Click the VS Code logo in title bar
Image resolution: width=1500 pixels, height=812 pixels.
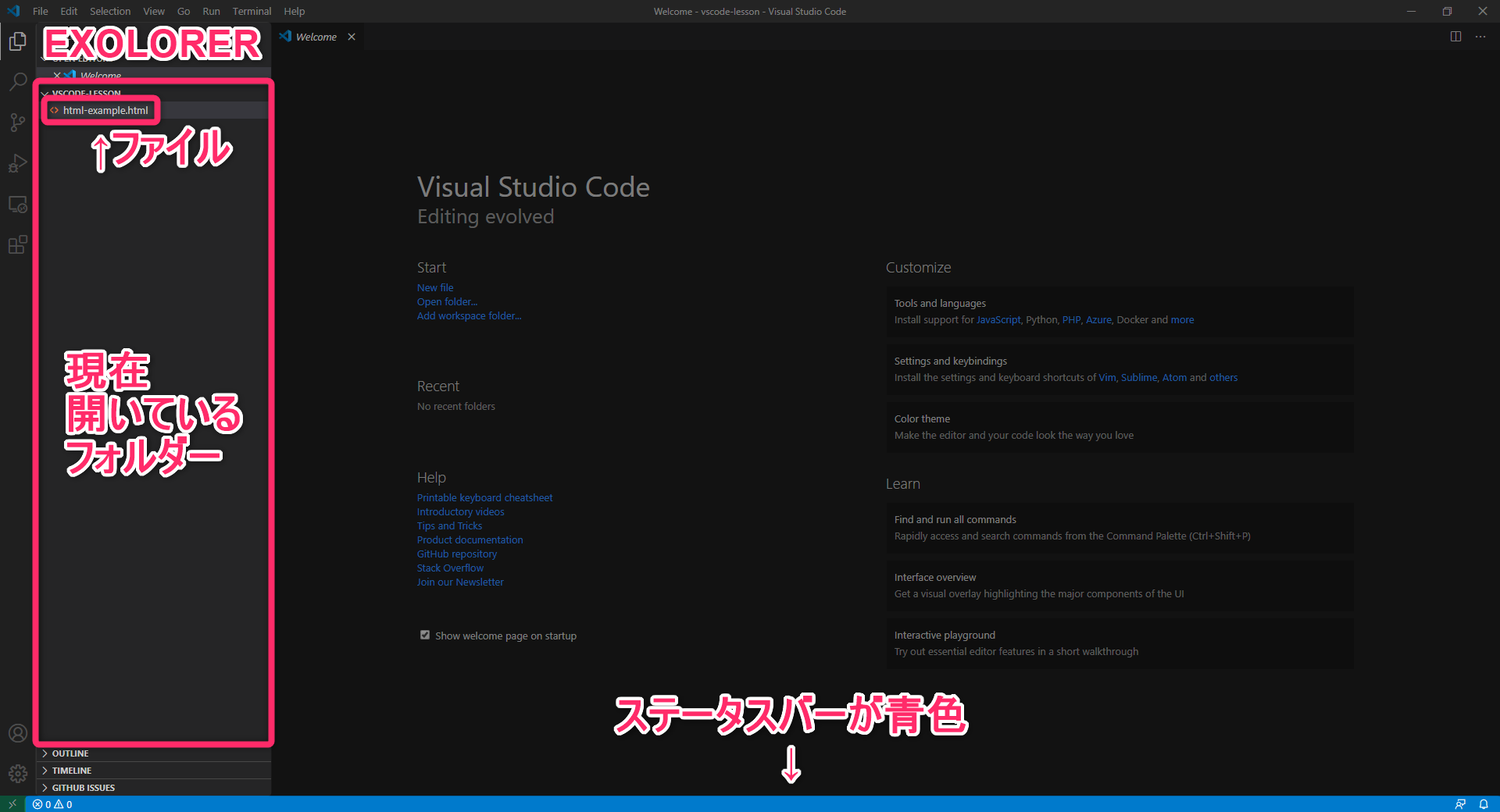(13, 11)
